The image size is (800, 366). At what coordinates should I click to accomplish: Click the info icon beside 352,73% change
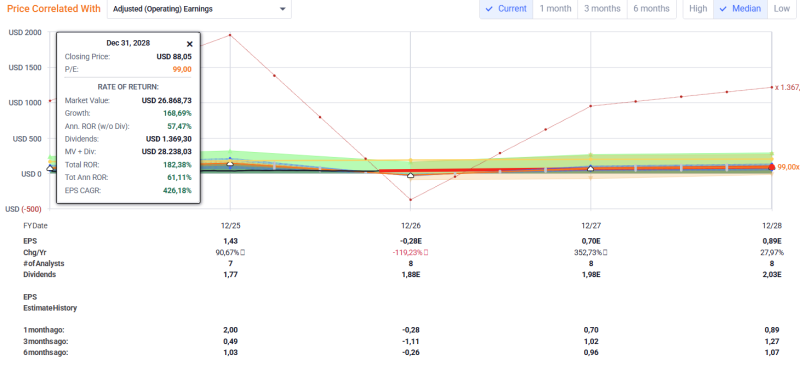607,252
